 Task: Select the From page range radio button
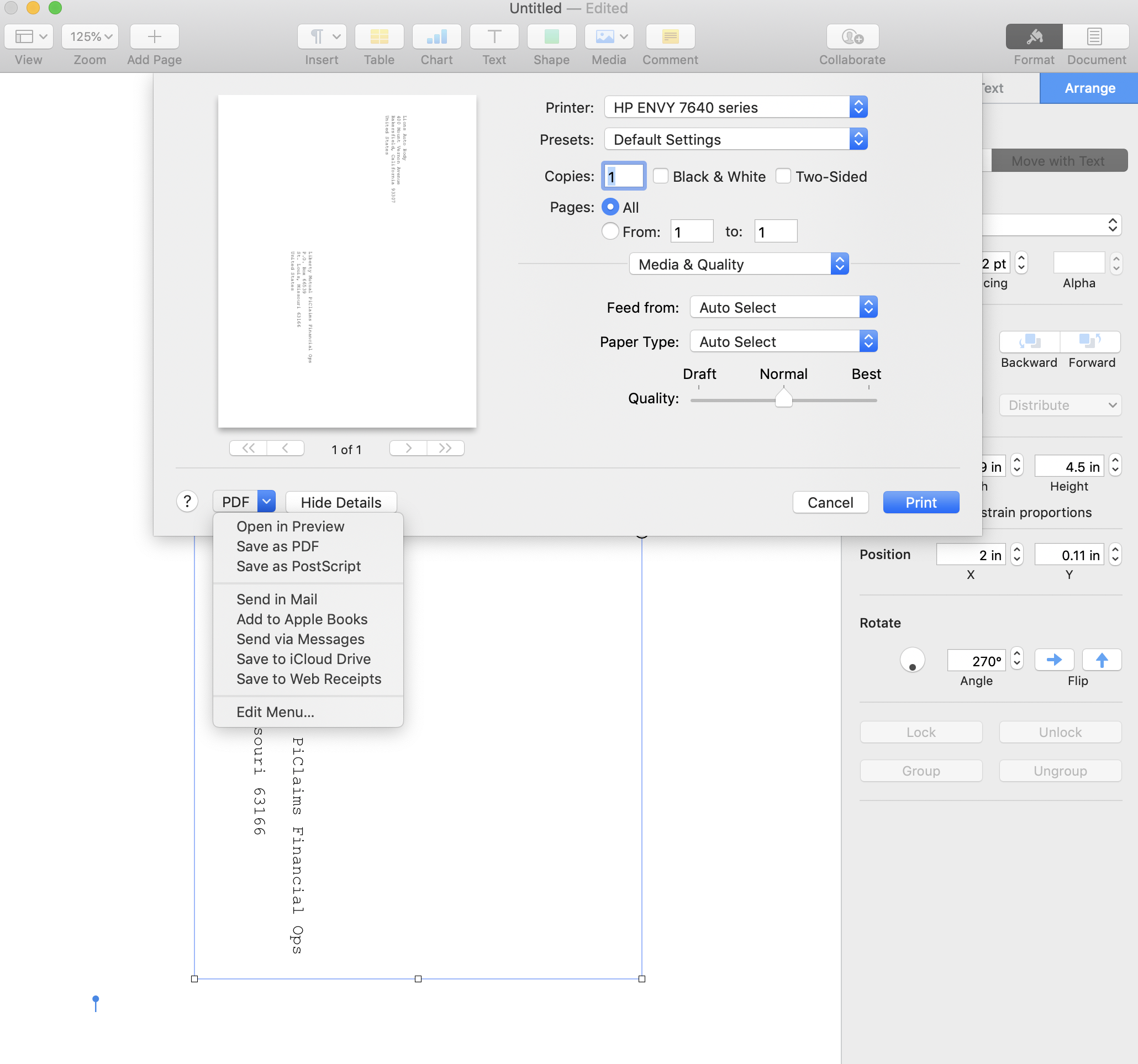[610, 231]
